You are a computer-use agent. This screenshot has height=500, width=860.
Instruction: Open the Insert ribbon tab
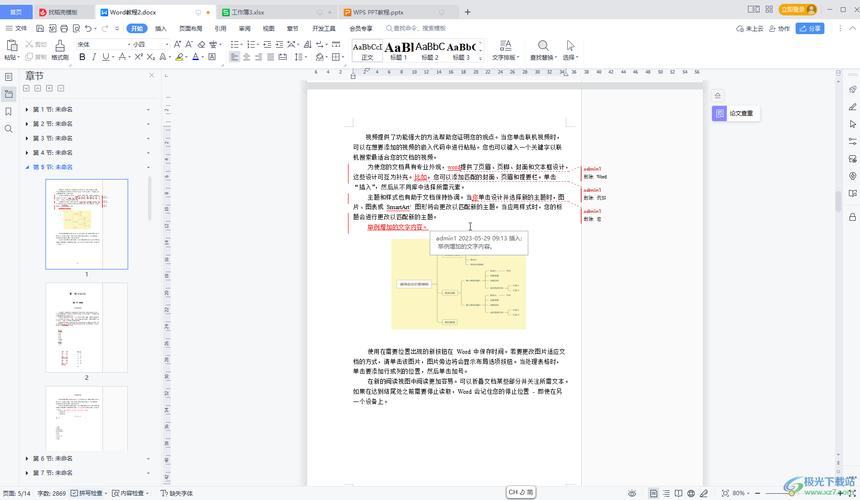[161, 29]
